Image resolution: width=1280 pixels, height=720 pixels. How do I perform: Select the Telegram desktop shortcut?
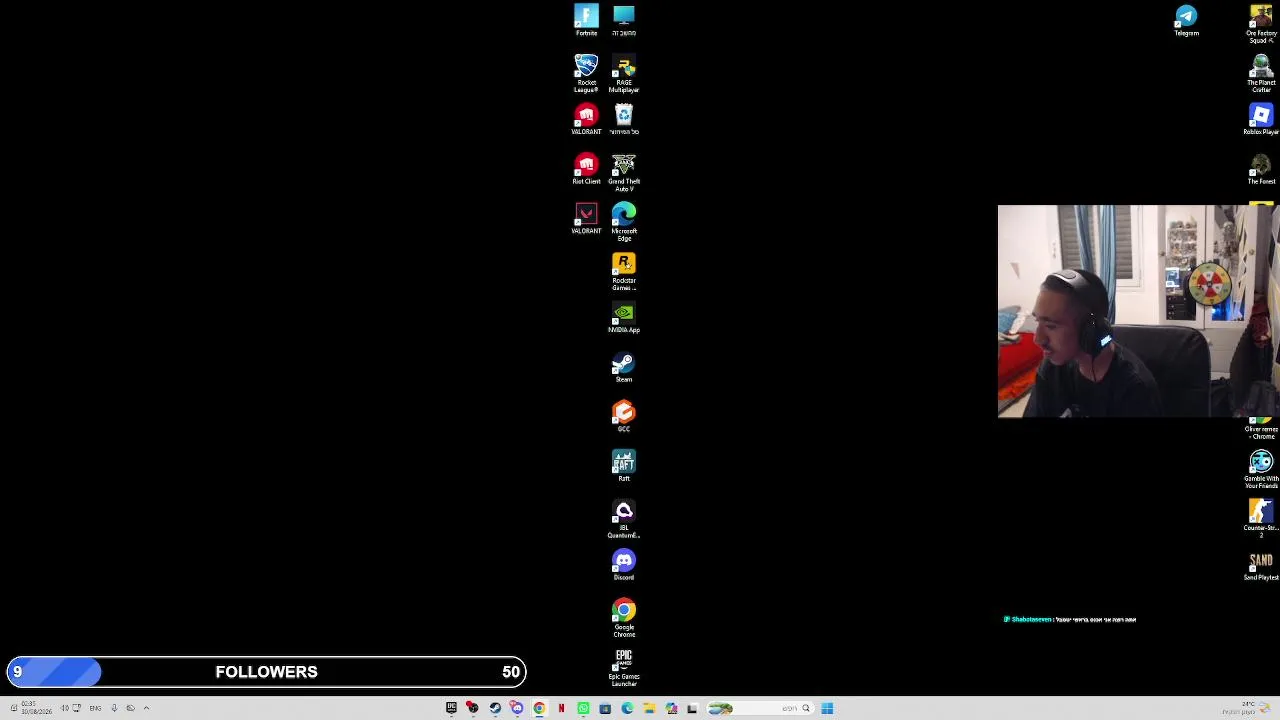[x=1186, y=20]
